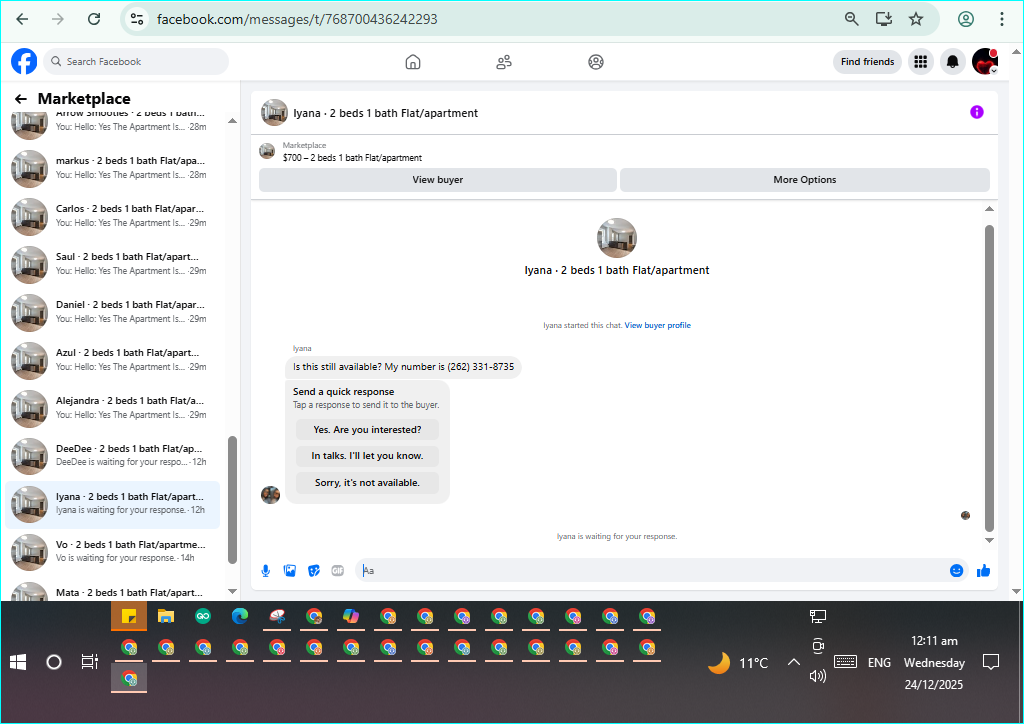Click the browser address bar URL
This screenshot has width=1024, height=724.
(x=297, y=19)
